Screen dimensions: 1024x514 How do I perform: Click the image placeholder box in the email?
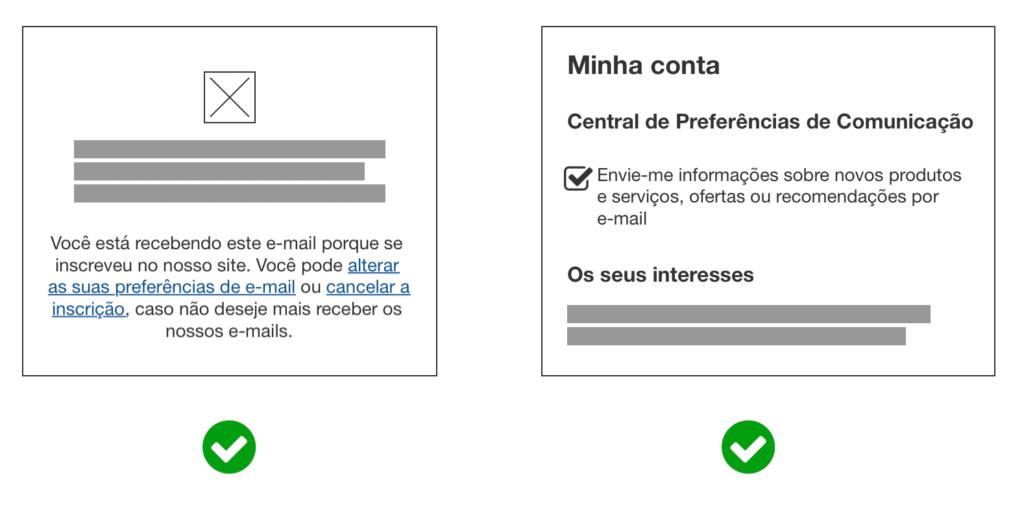(229, 97)
